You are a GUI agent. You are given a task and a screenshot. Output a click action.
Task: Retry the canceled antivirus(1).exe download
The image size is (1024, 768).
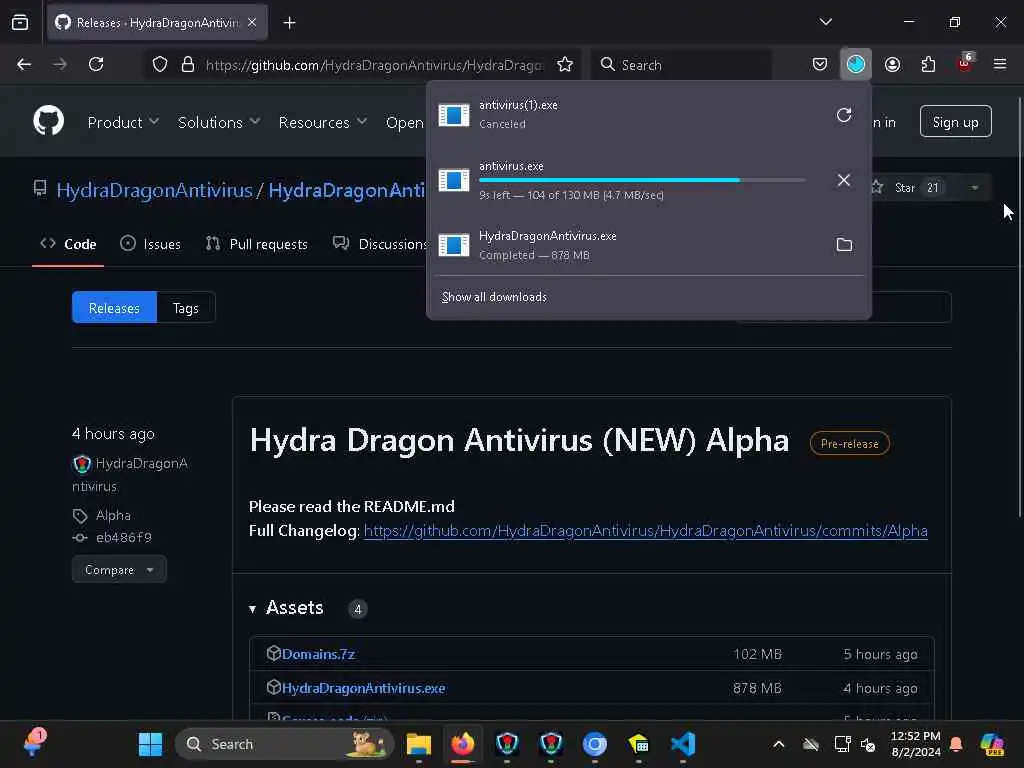[844, 115]
